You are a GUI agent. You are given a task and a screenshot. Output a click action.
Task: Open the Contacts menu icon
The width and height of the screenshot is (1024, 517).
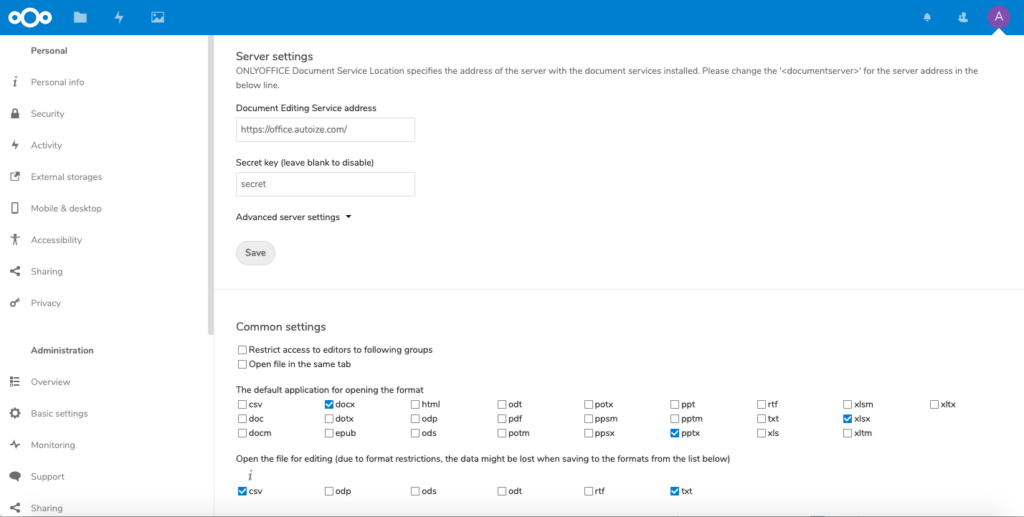962,18
